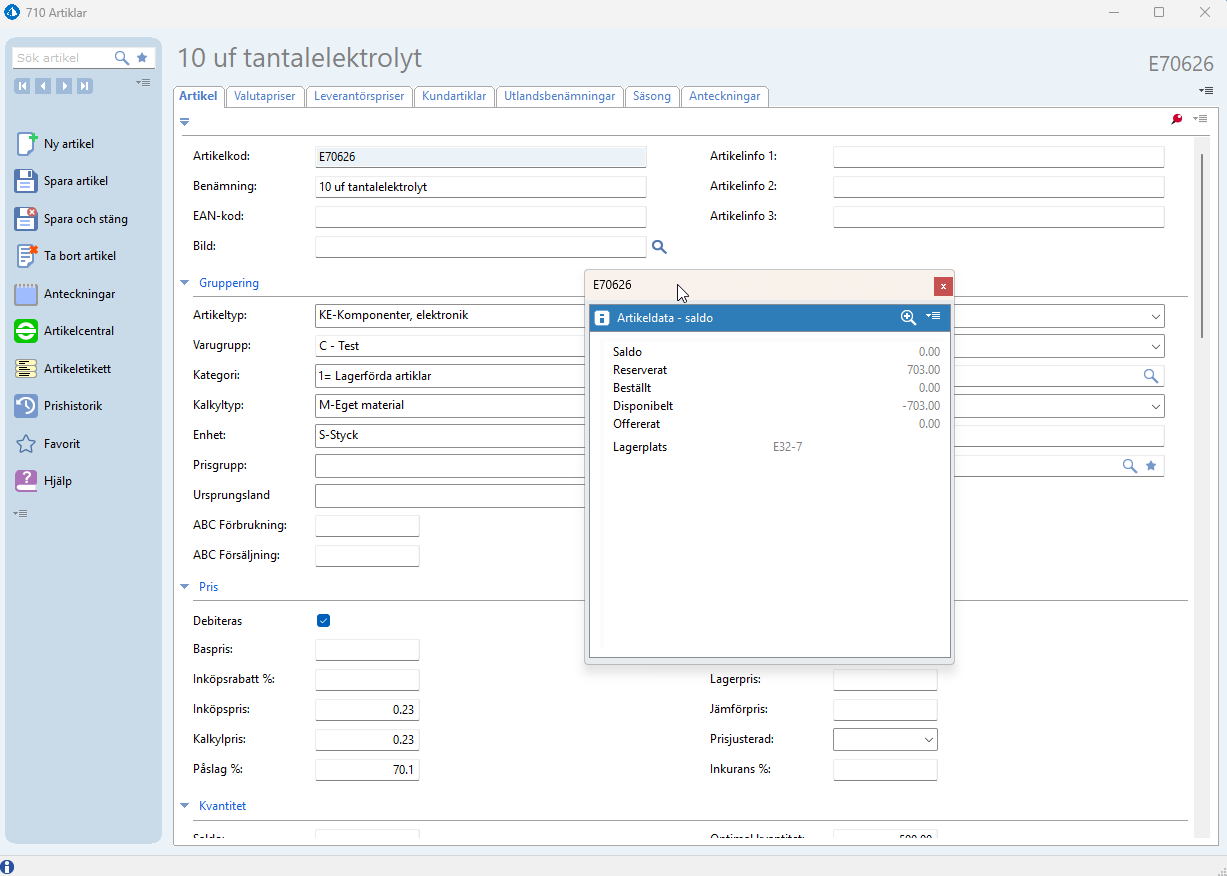Click the Artikeletikett label icon
Image resolution: width=1227 pixels, height=876 pixels.
(27, 369)
